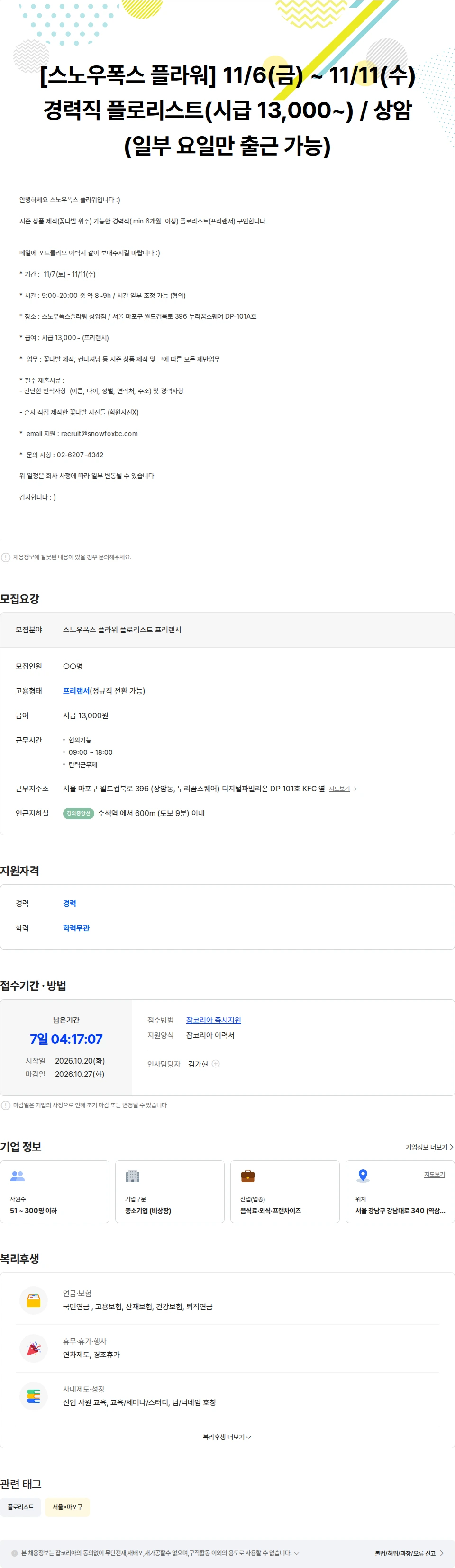The height and width of the screenshot is (1568, 455).
Task: Click 잡코리아 이력서 application form text
Action: pos(210,1035)
